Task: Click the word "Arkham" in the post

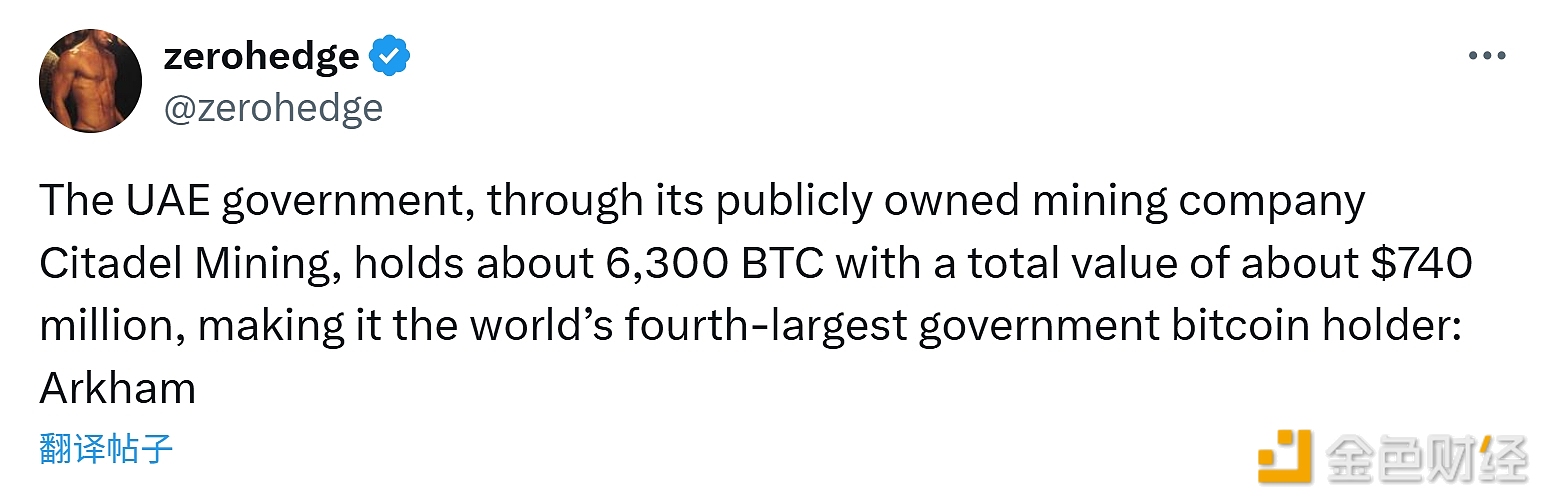Action: [x=118, y=389]
